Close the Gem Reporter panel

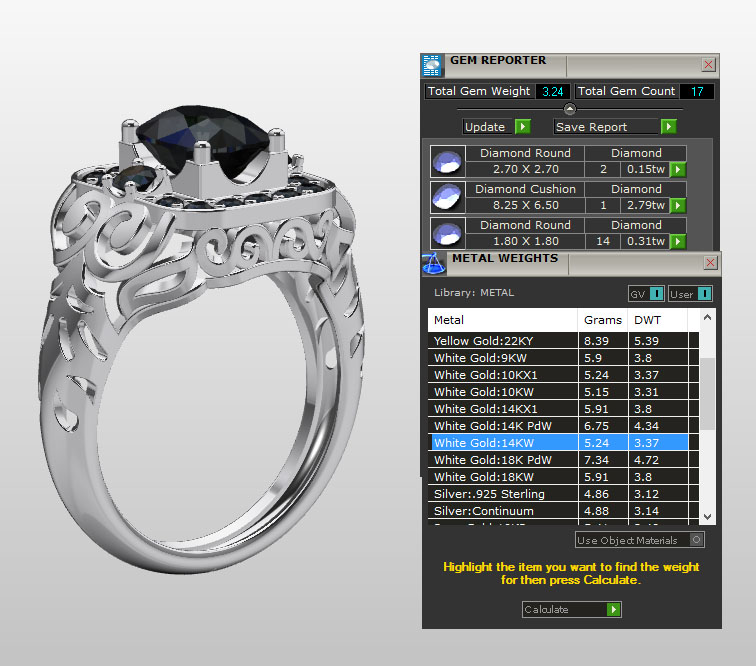(708, 65)
